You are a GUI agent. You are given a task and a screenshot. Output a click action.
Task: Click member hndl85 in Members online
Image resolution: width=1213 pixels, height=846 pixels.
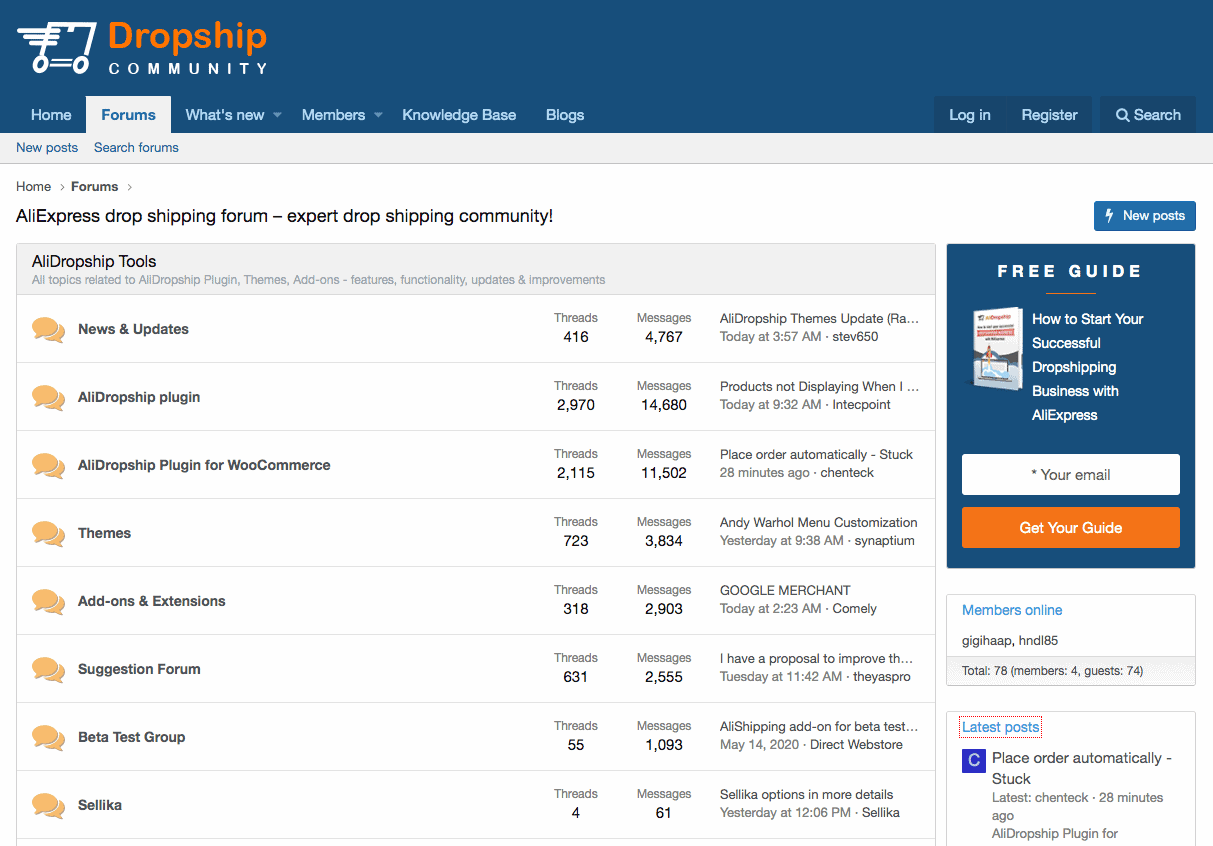coord(1039,641)
